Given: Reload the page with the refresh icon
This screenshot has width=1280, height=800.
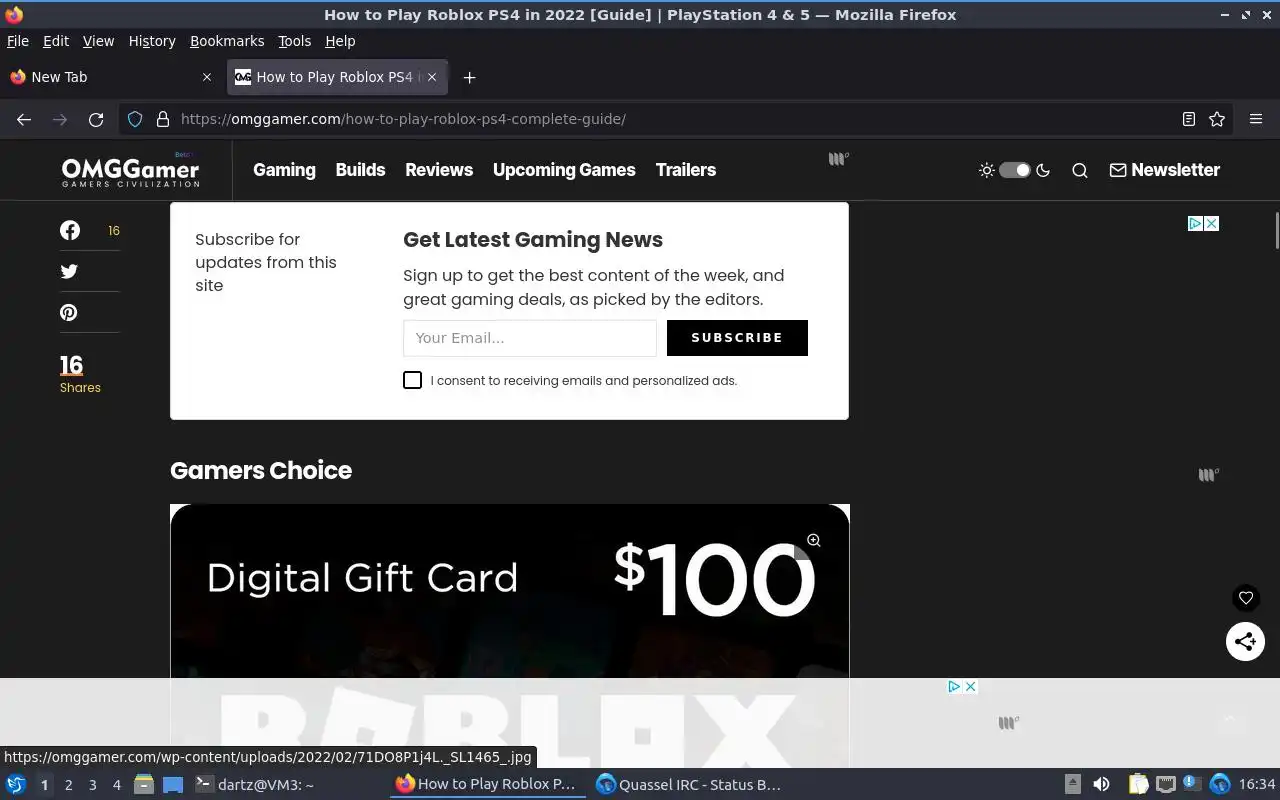Looking at the screenshot, I should tap(96, 119).
